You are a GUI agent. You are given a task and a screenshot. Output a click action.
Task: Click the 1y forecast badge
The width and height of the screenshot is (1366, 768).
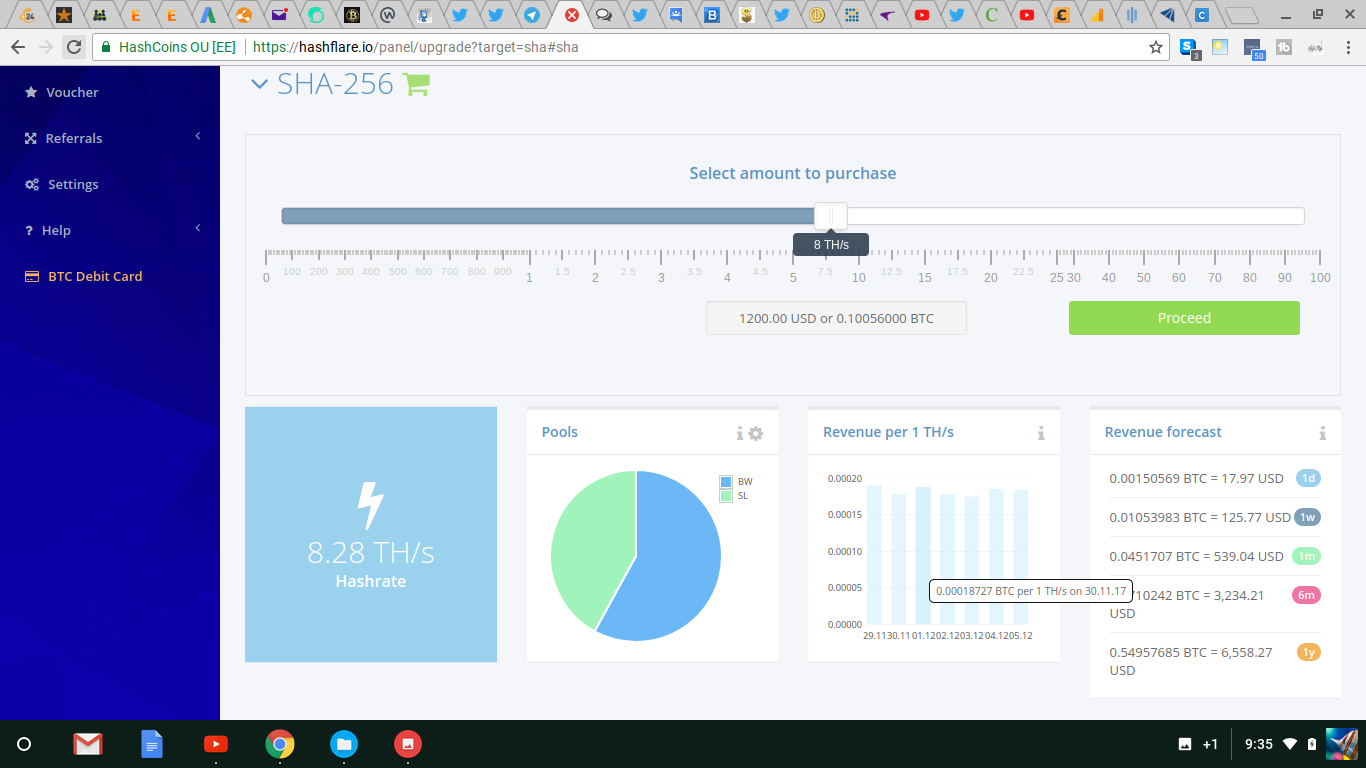[x=1309, y=652]
